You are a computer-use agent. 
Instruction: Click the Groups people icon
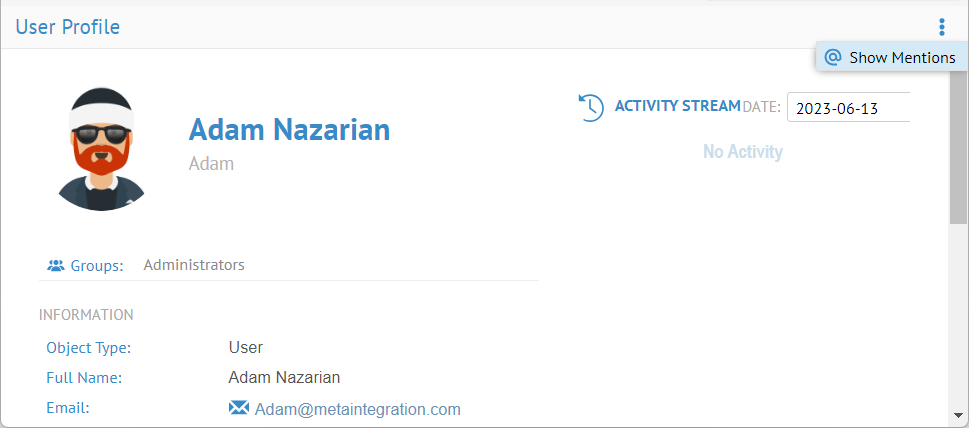56,266
